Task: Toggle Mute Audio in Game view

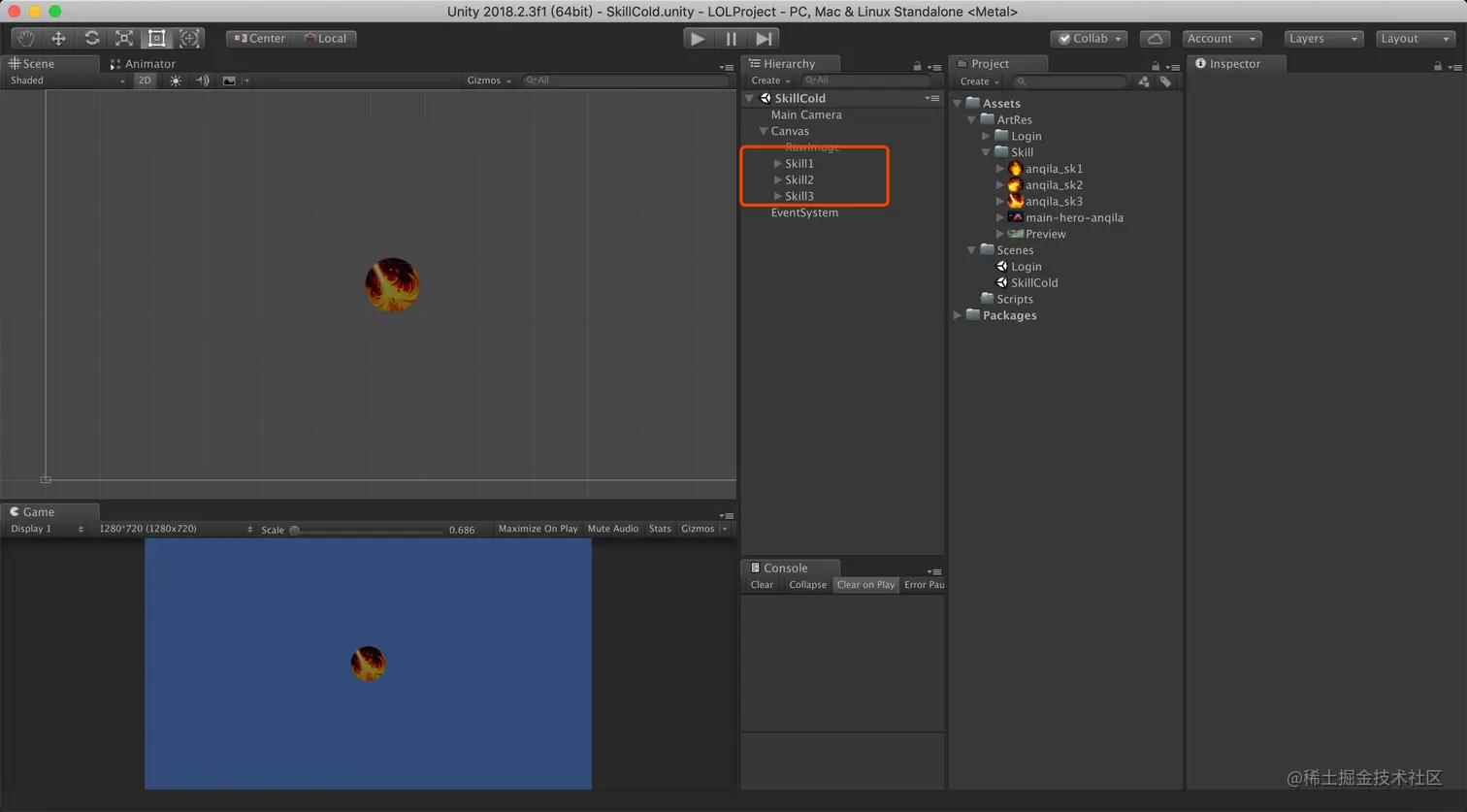Action: tap(613, 529)
